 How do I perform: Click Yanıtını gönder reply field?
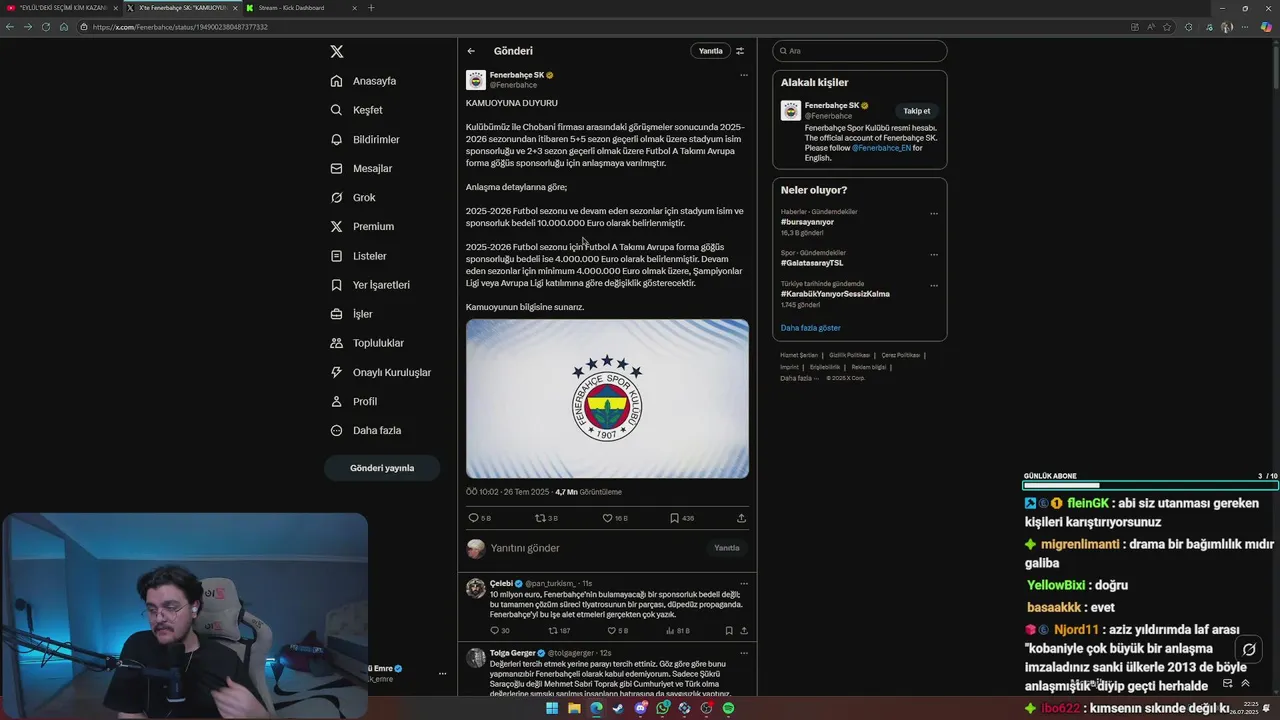pos(595,548)
